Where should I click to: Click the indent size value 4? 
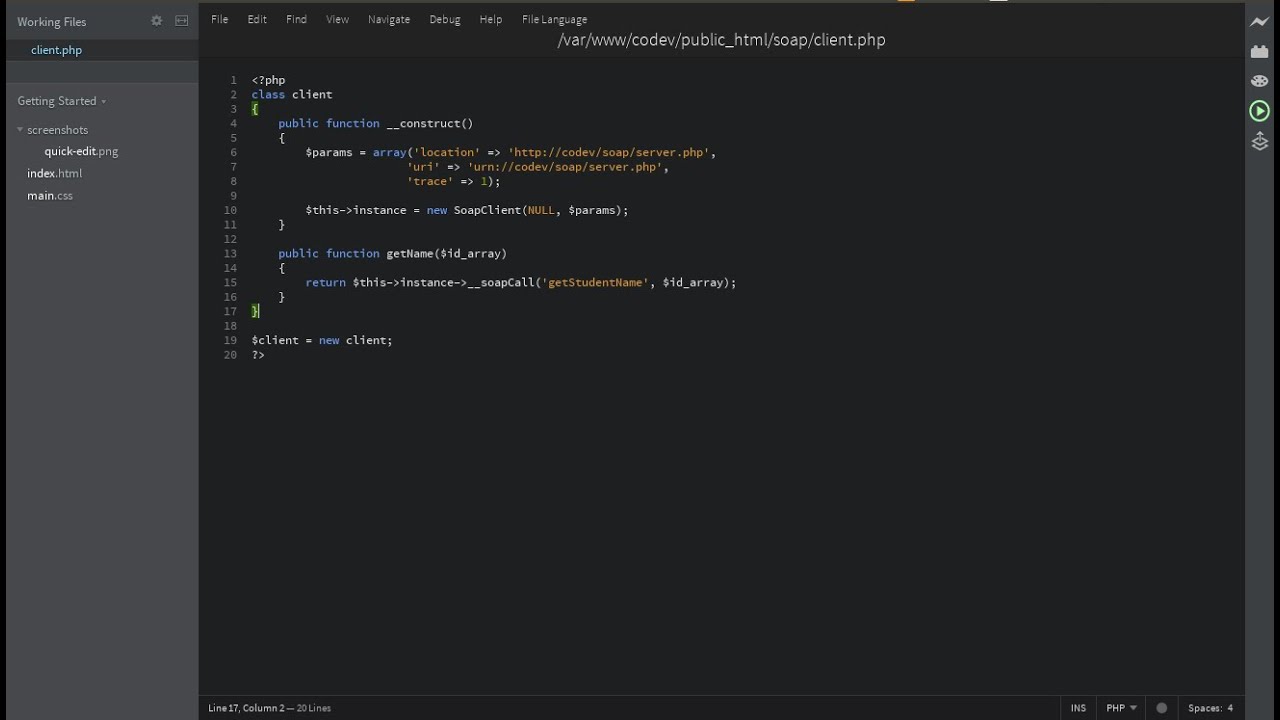point(1230,708)
